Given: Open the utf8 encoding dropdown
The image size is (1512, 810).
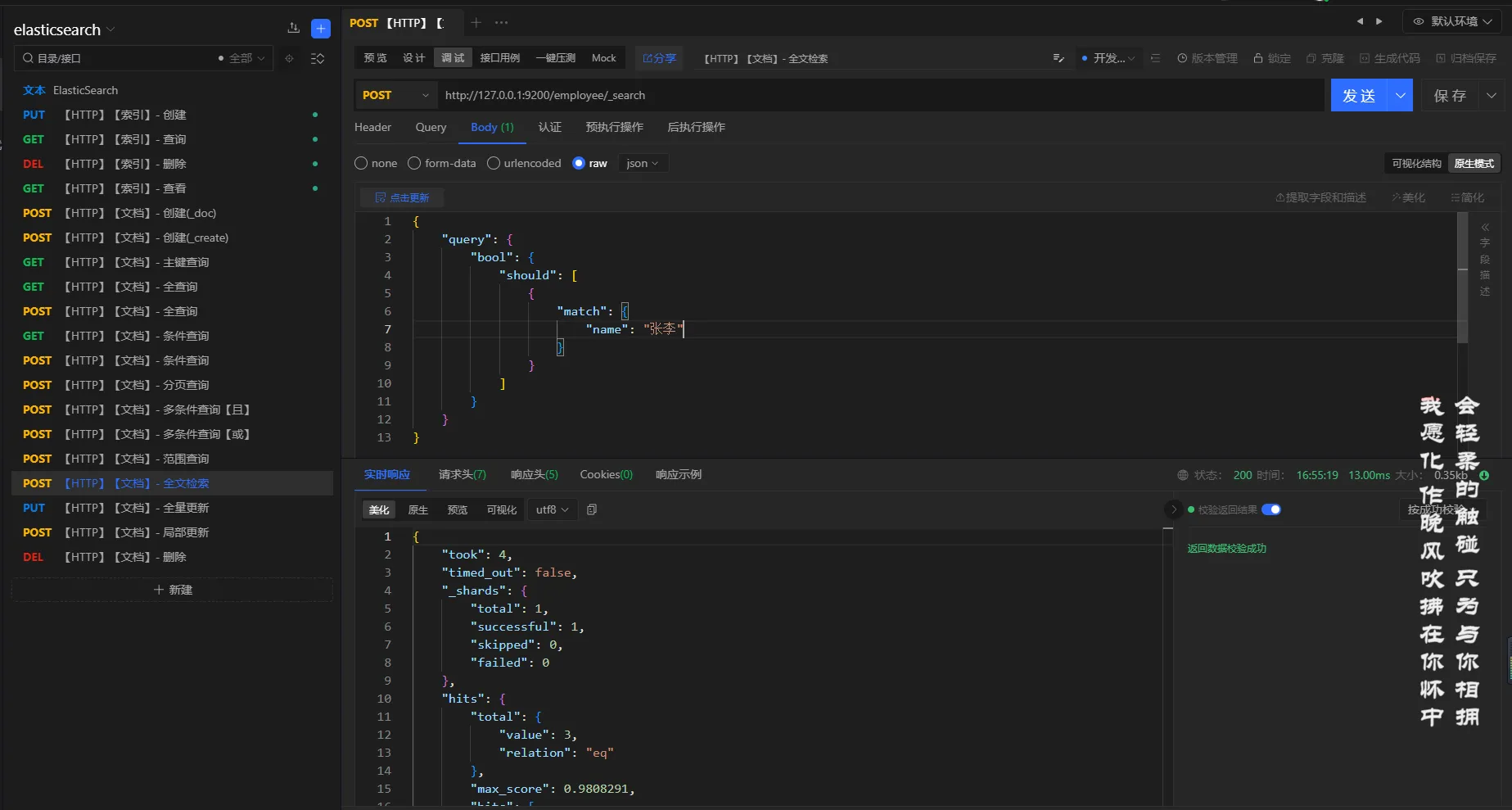Looking at the screenshot, I should click(552, 509).
